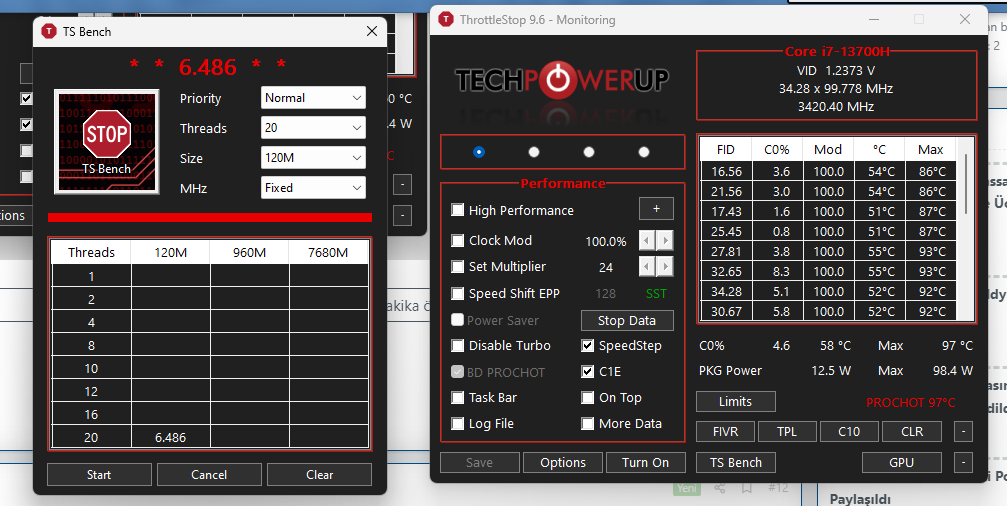This screenshot has width=1007, height=506.
Task: Click the TS Bench title bar logo icon
Action: pos(49,31)
